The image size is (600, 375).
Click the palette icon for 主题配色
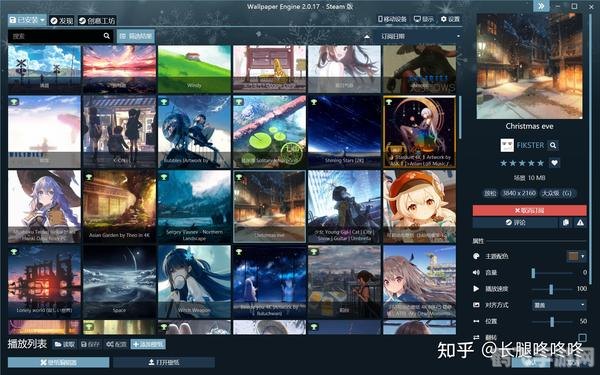(476, 256)
